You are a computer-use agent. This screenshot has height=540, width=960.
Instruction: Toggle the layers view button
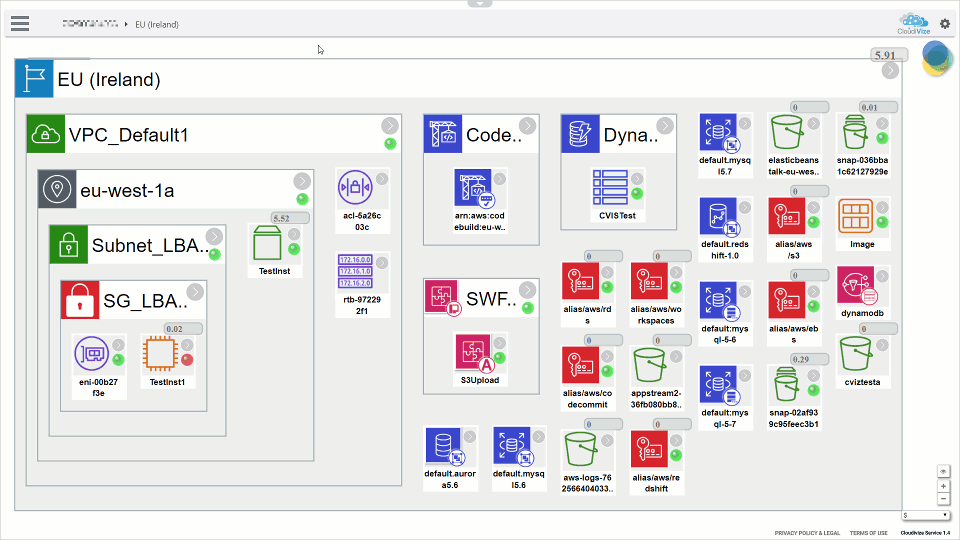(x=943, y=471)
